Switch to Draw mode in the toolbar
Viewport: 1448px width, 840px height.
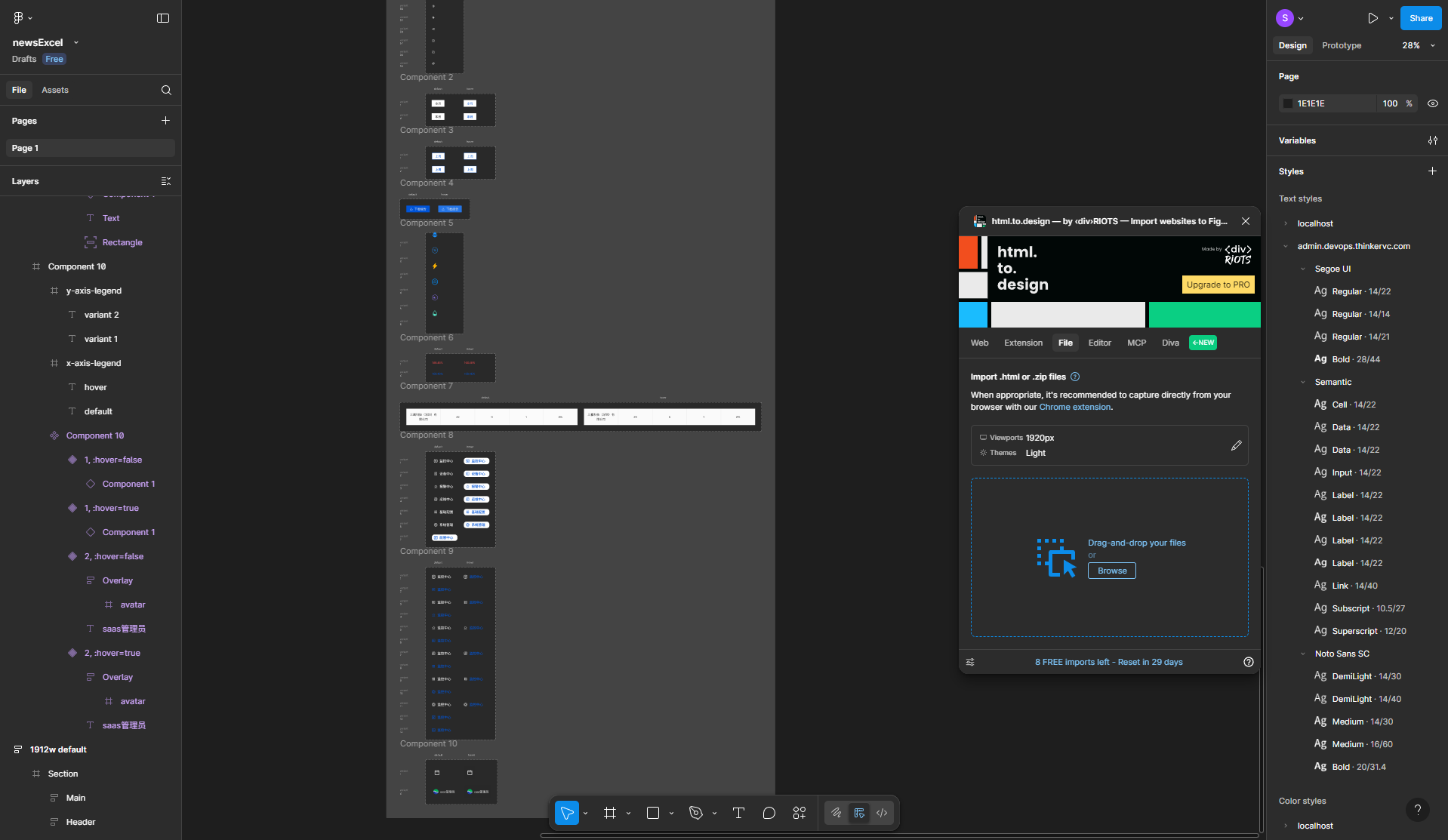(x=836, y=813)
